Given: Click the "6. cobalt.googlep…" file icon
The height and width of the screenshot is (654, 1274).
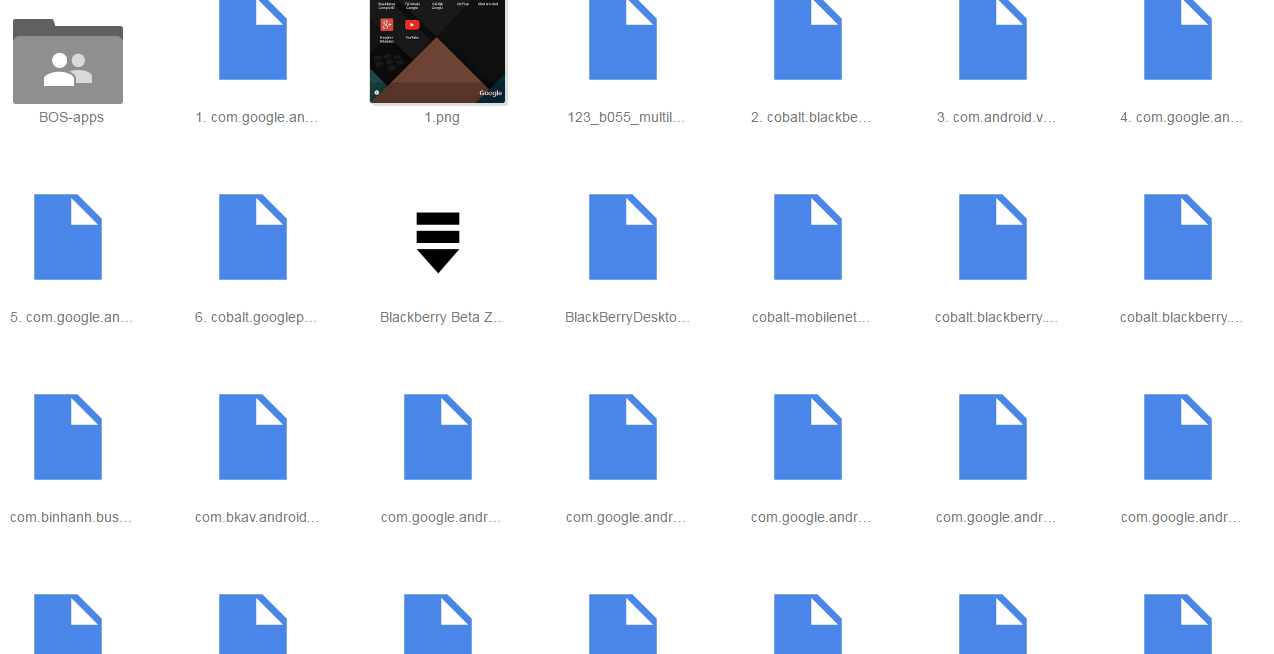Looking at the screenshot, I should (x=253, y=237).
